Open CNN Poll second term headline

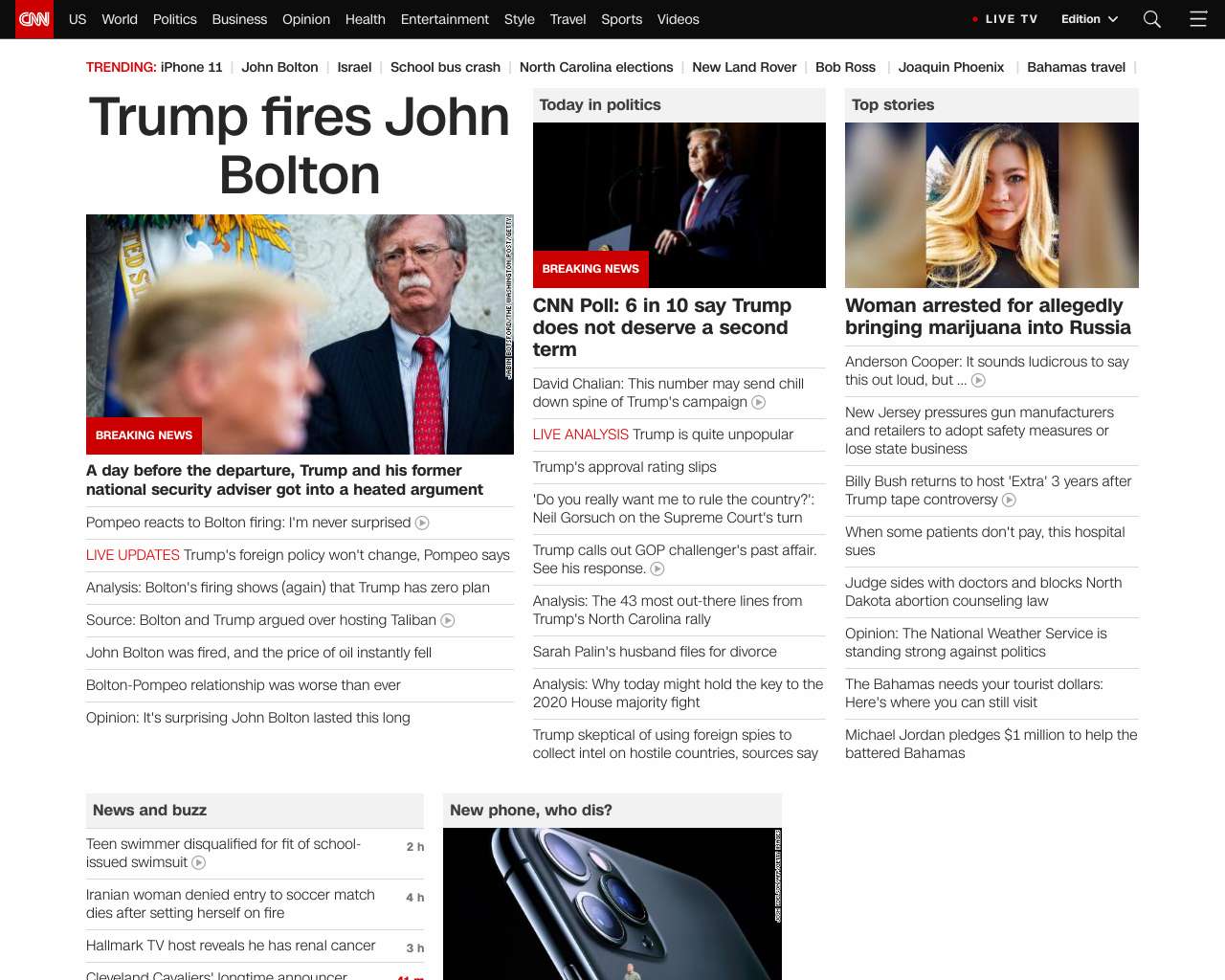coord(662,327)
